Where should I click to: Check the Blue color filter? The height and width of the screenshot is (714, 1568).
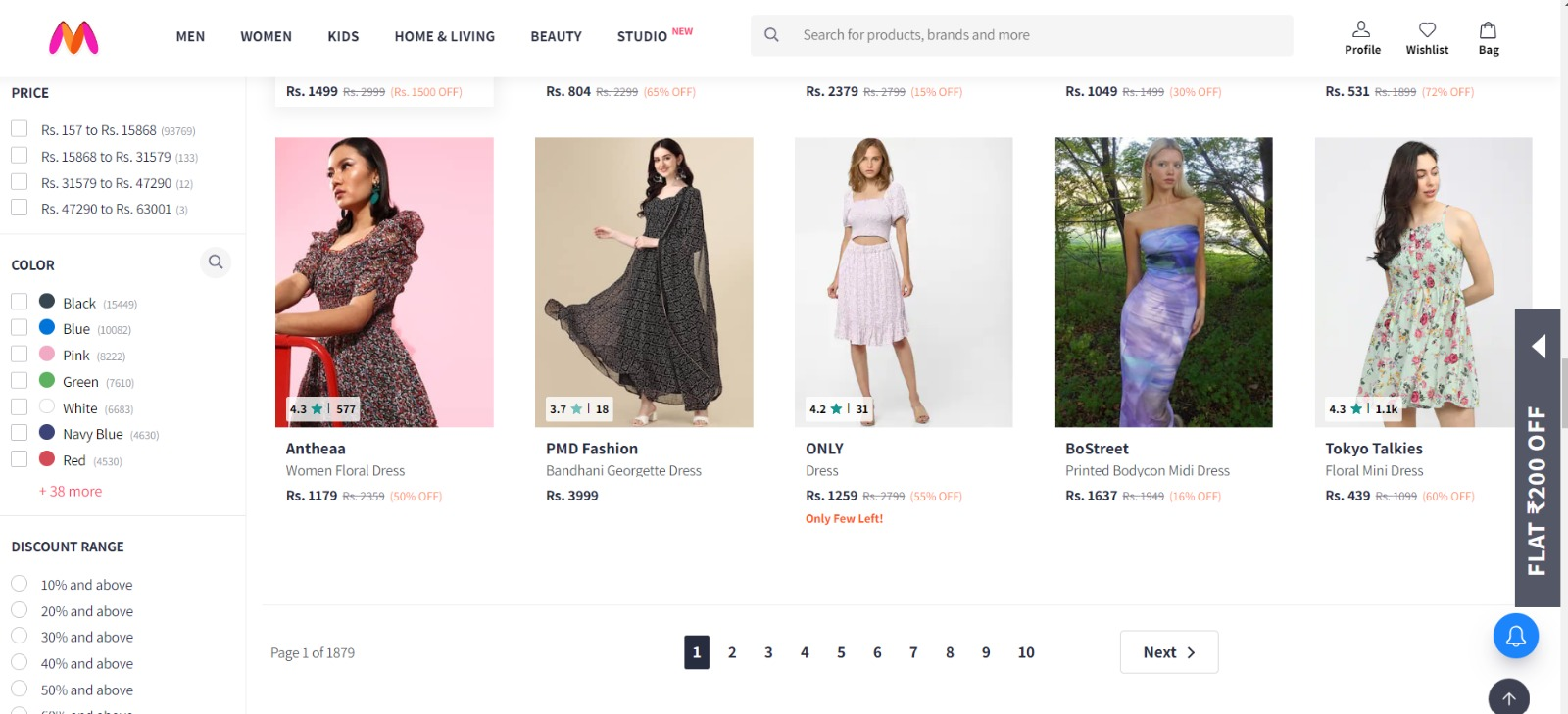[x=19, y=328]
